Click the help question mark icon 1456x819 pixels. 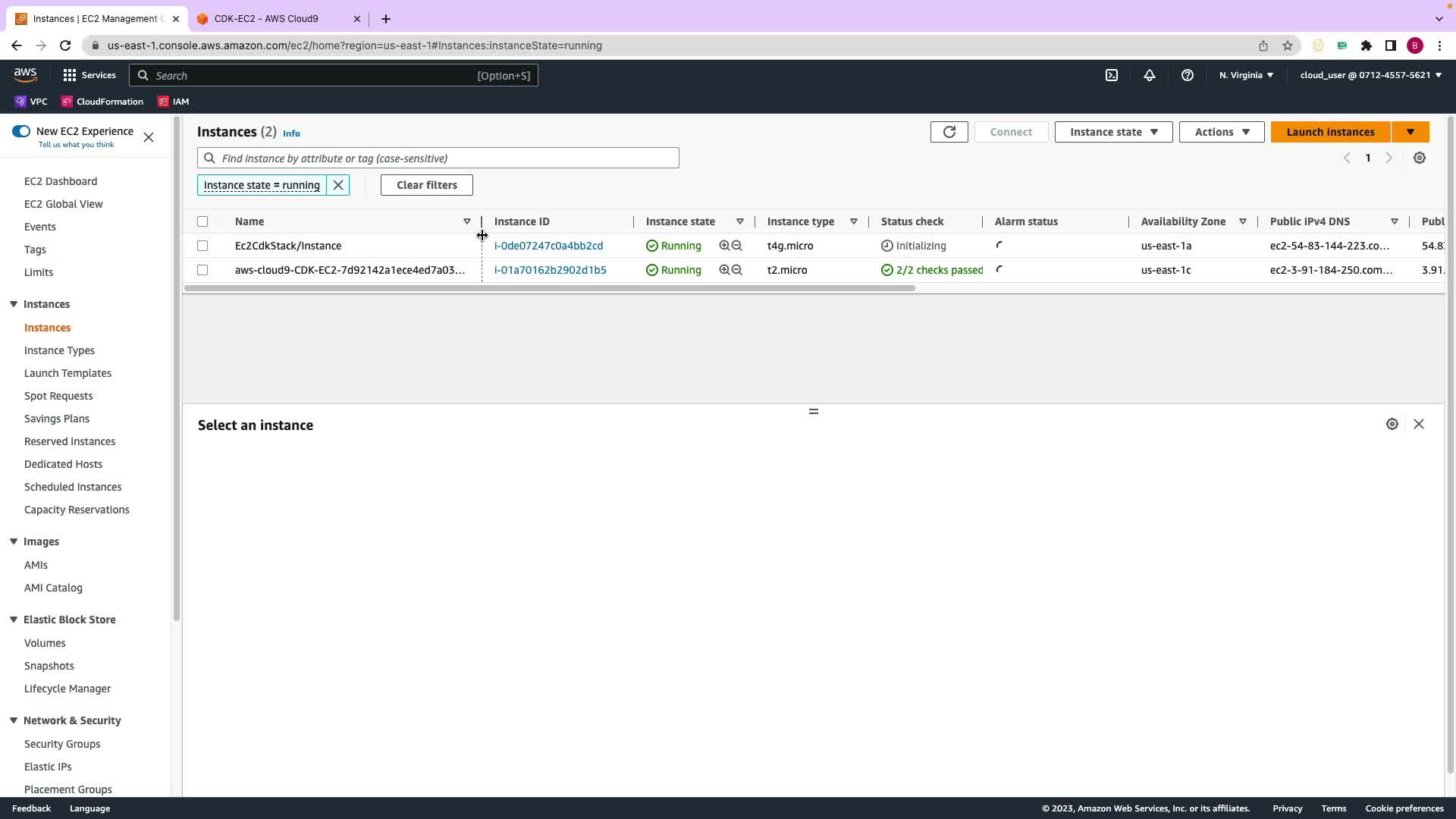[1188, 75]
